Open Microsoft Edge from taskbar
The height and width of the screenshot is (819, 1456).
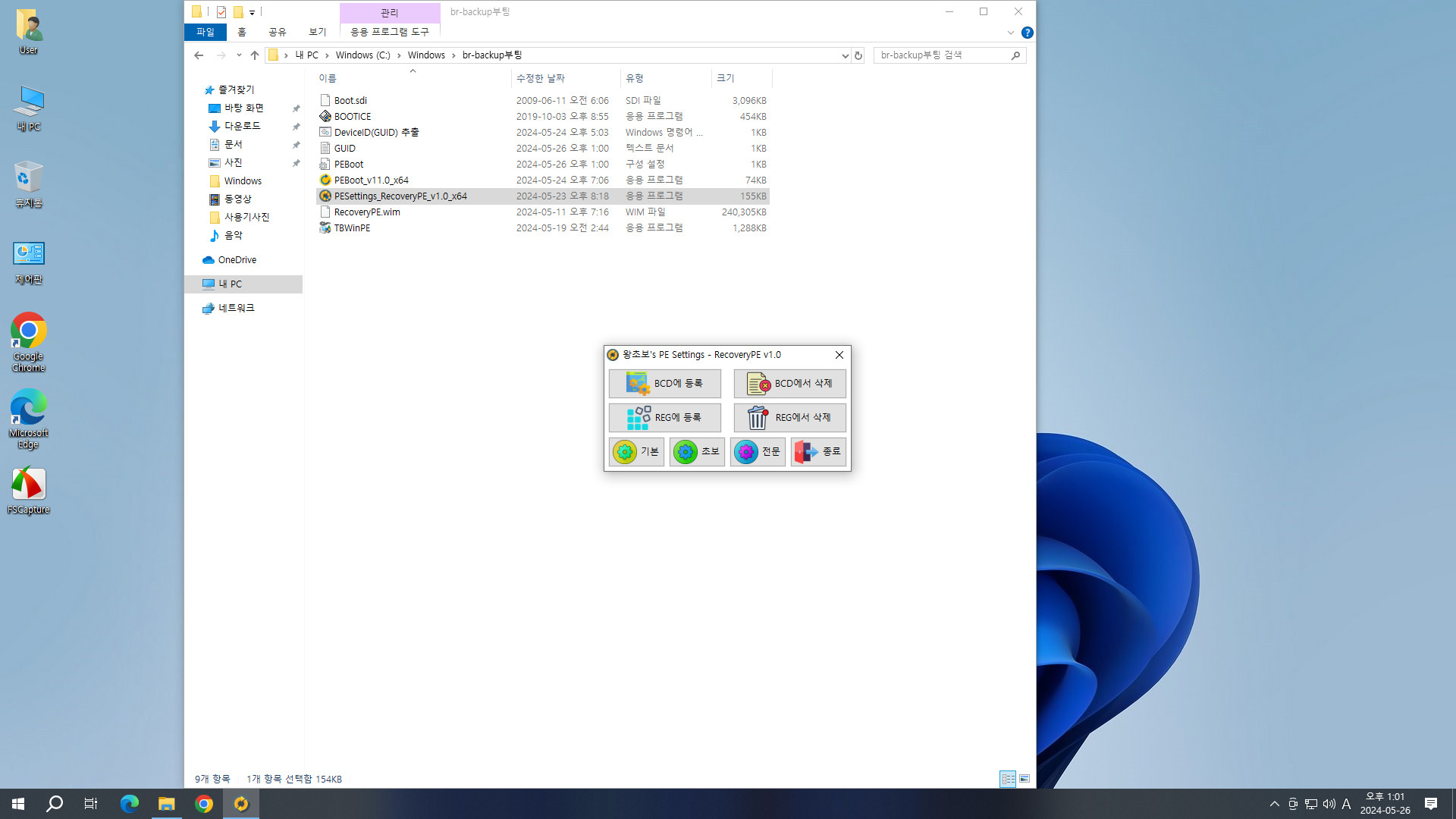pyautogui.click(x=130, y=804)
